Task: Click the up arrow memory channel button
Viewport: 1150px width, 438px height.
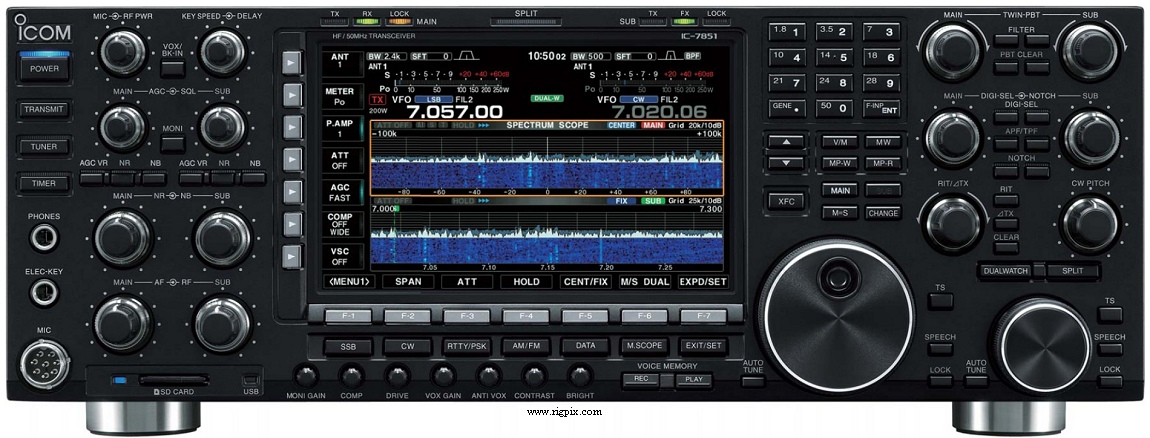Action: click(786, 142)
